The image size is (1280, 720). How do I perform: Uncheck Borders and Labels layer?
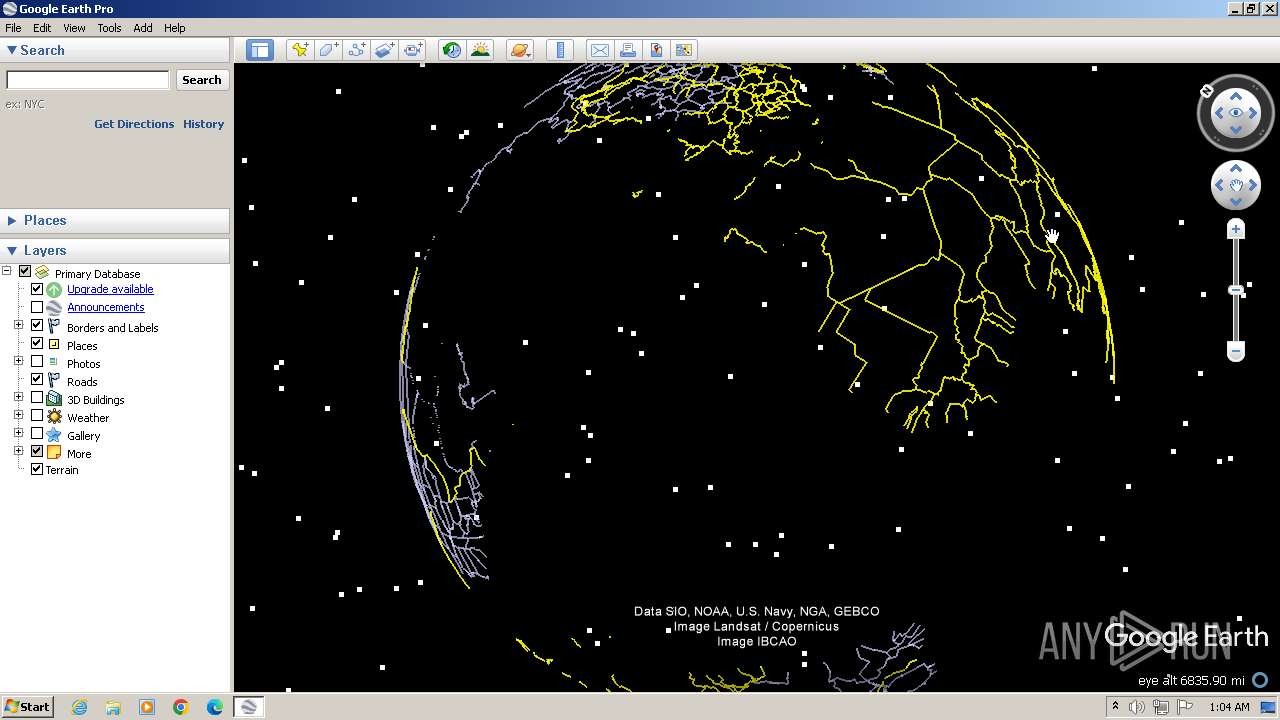37,326
